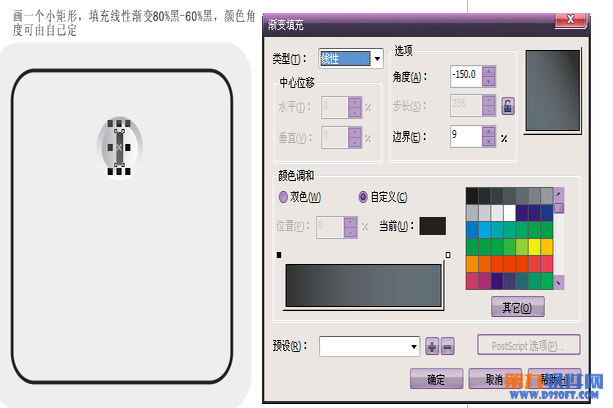
Task: Click the 位置 position input field
Action: 330,227
